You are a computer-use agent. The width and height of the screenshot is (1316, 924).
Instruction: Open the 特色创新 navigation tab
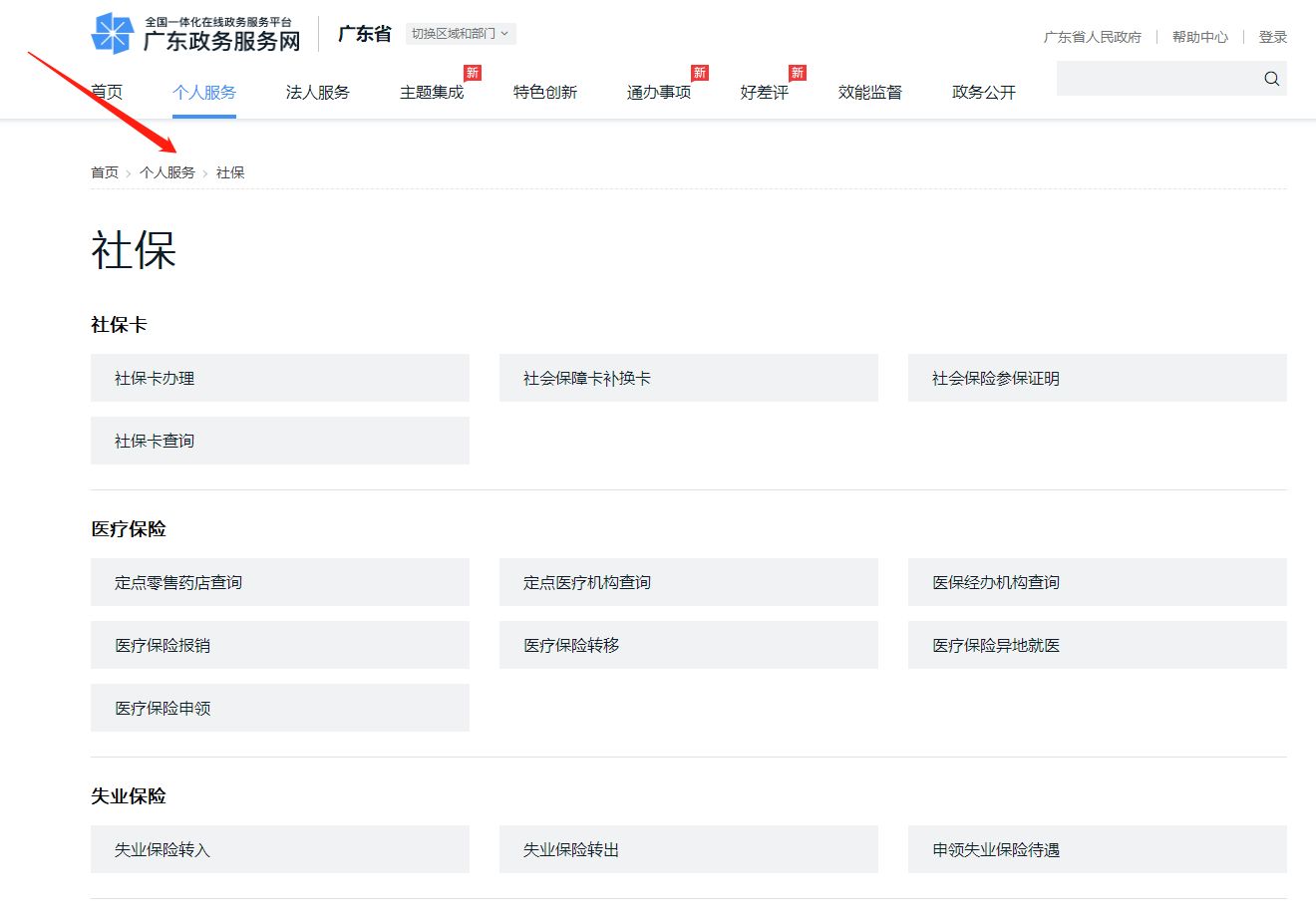point(545,93)
